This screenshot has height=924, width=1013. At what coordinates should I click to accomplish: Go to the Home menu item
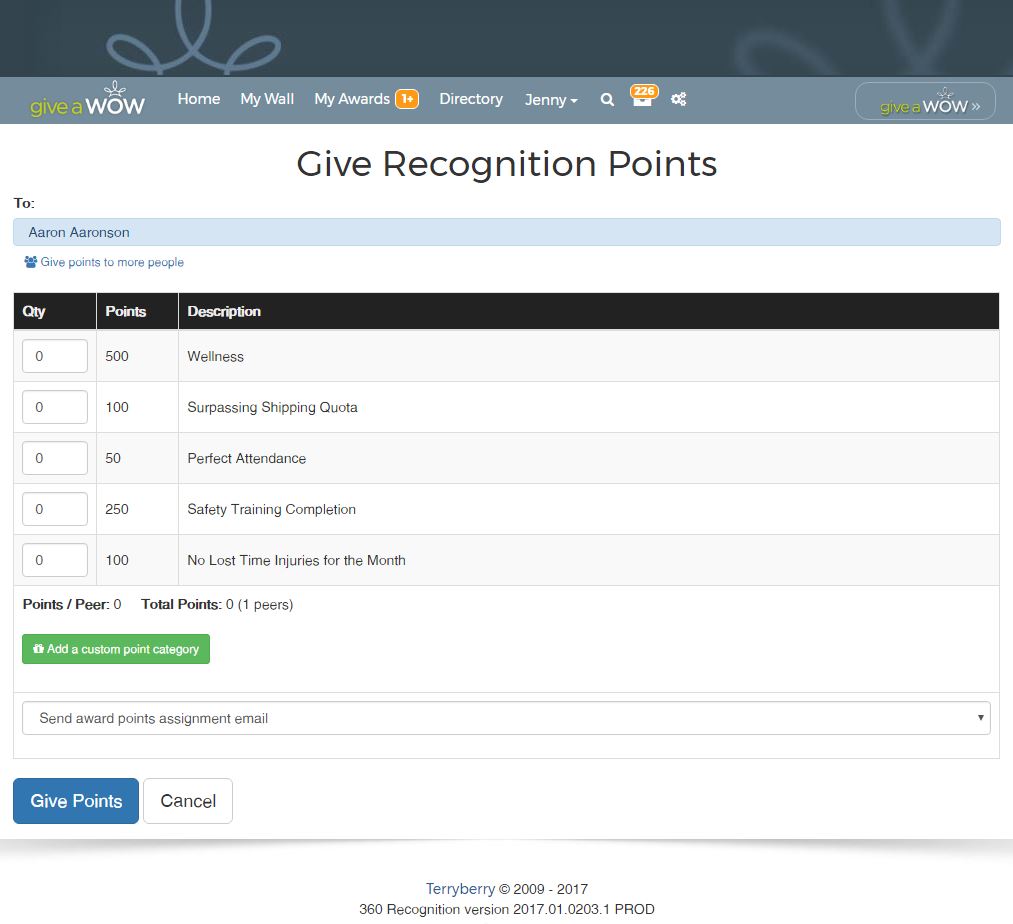pos(199,99)
